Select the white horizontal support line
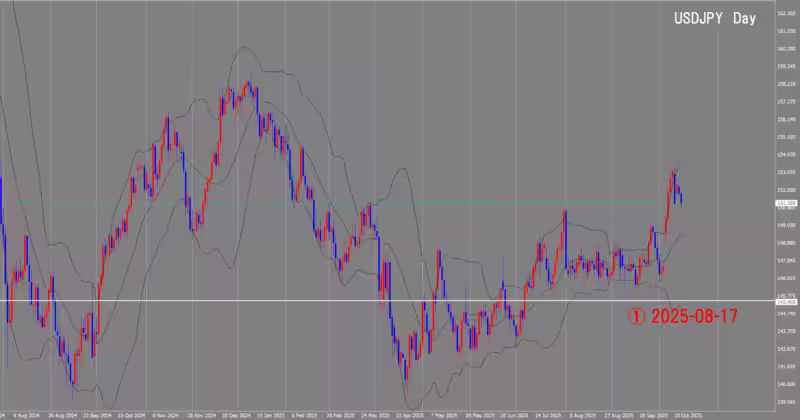Image resolution: width=800 pixels, height=420 pixels. (x=300, y=300)
